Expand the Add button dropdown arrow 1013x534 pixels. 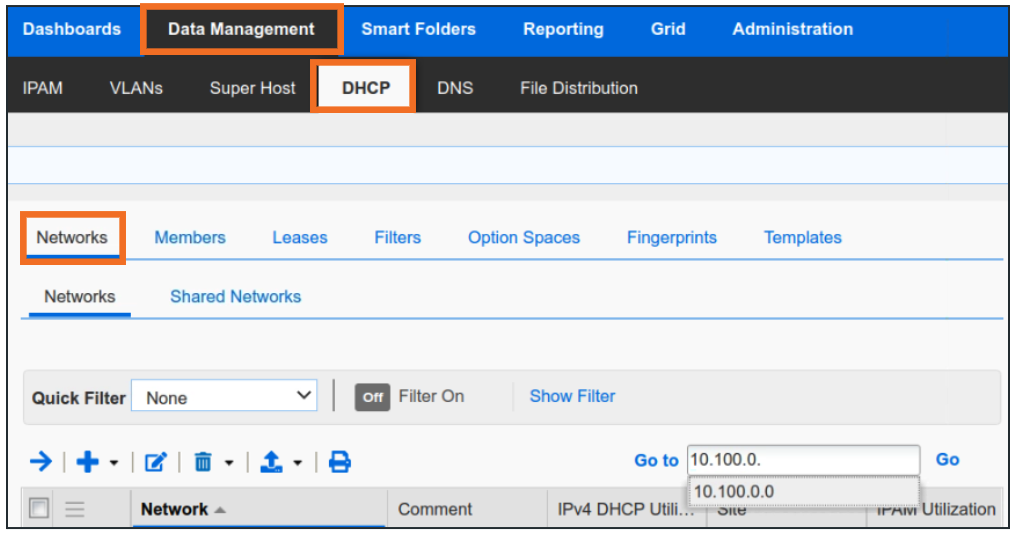pos(113,462)
